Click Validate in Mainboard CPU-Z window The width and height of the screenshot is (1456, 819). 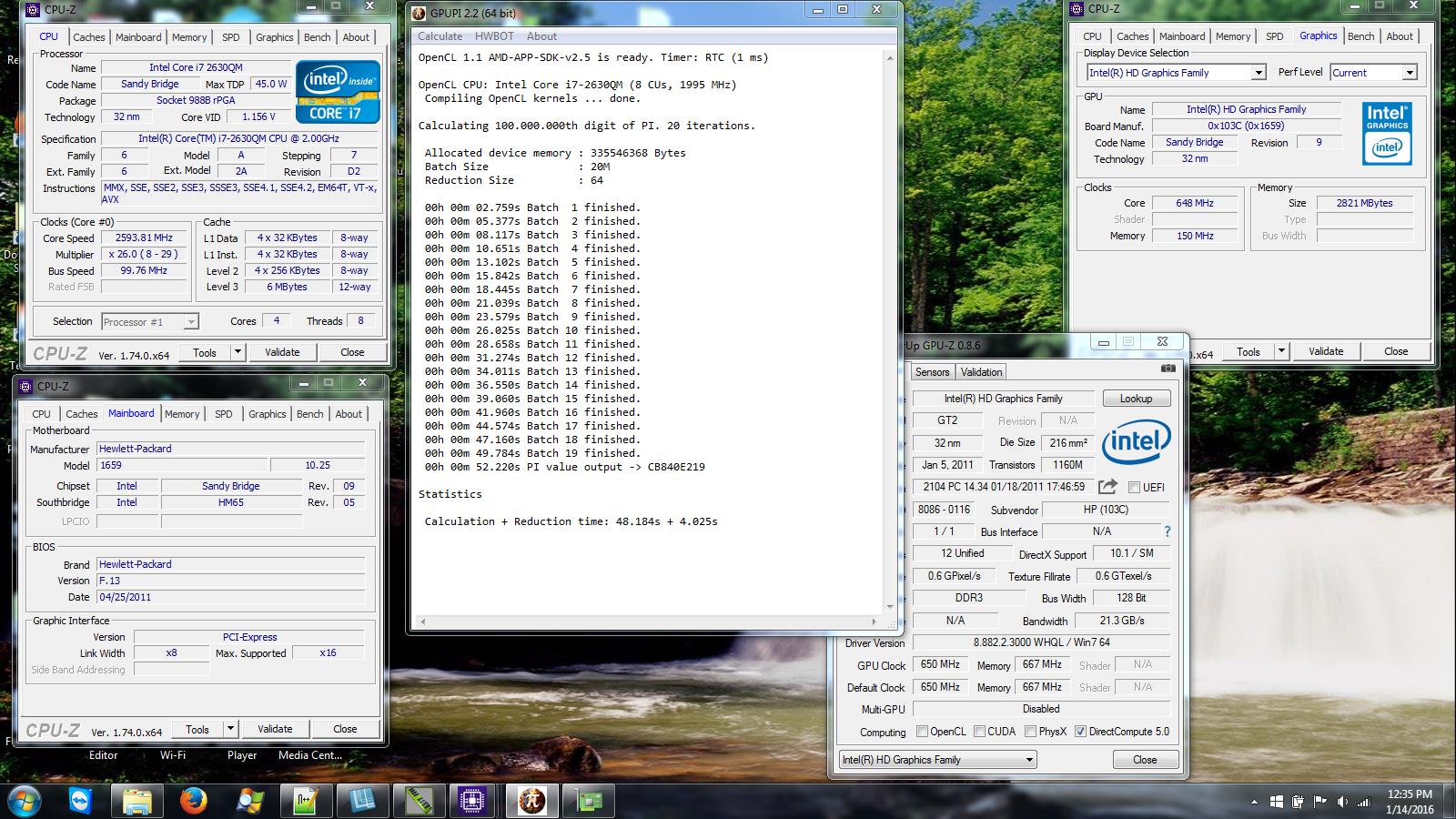coord(275,729)
